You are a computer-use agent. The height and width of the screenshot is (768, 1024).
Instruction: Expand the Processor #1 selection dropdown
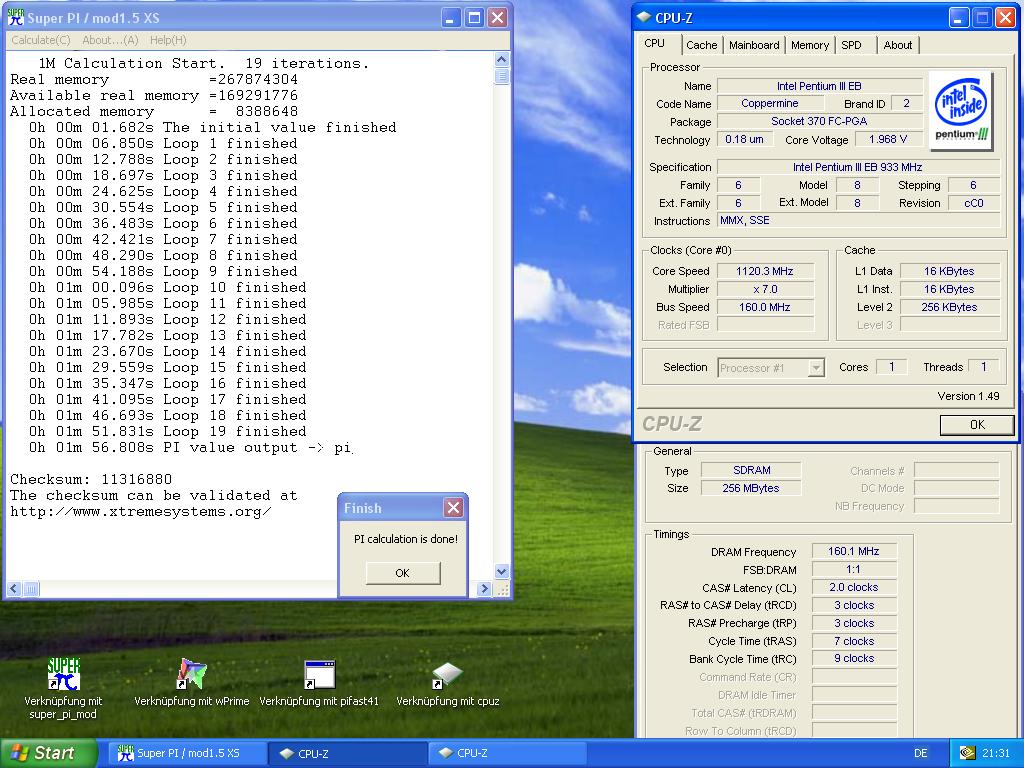[816, 368]
